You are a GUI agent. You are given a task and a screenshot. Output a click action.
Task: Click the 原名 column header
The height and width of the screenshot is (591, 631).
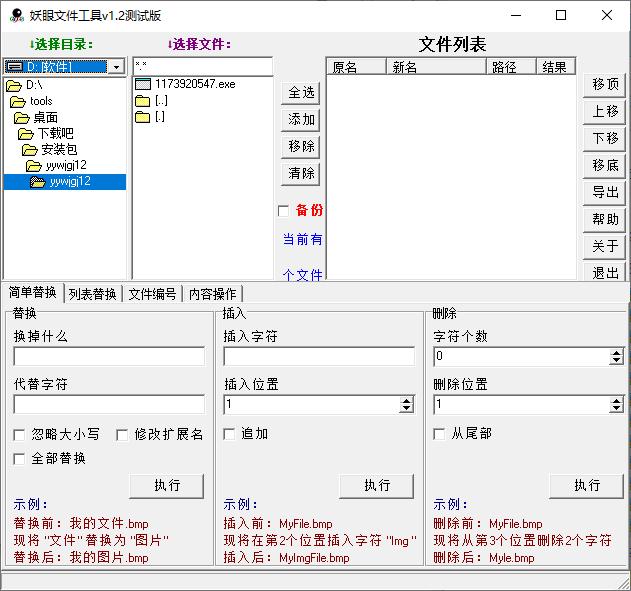pos(357,67)
